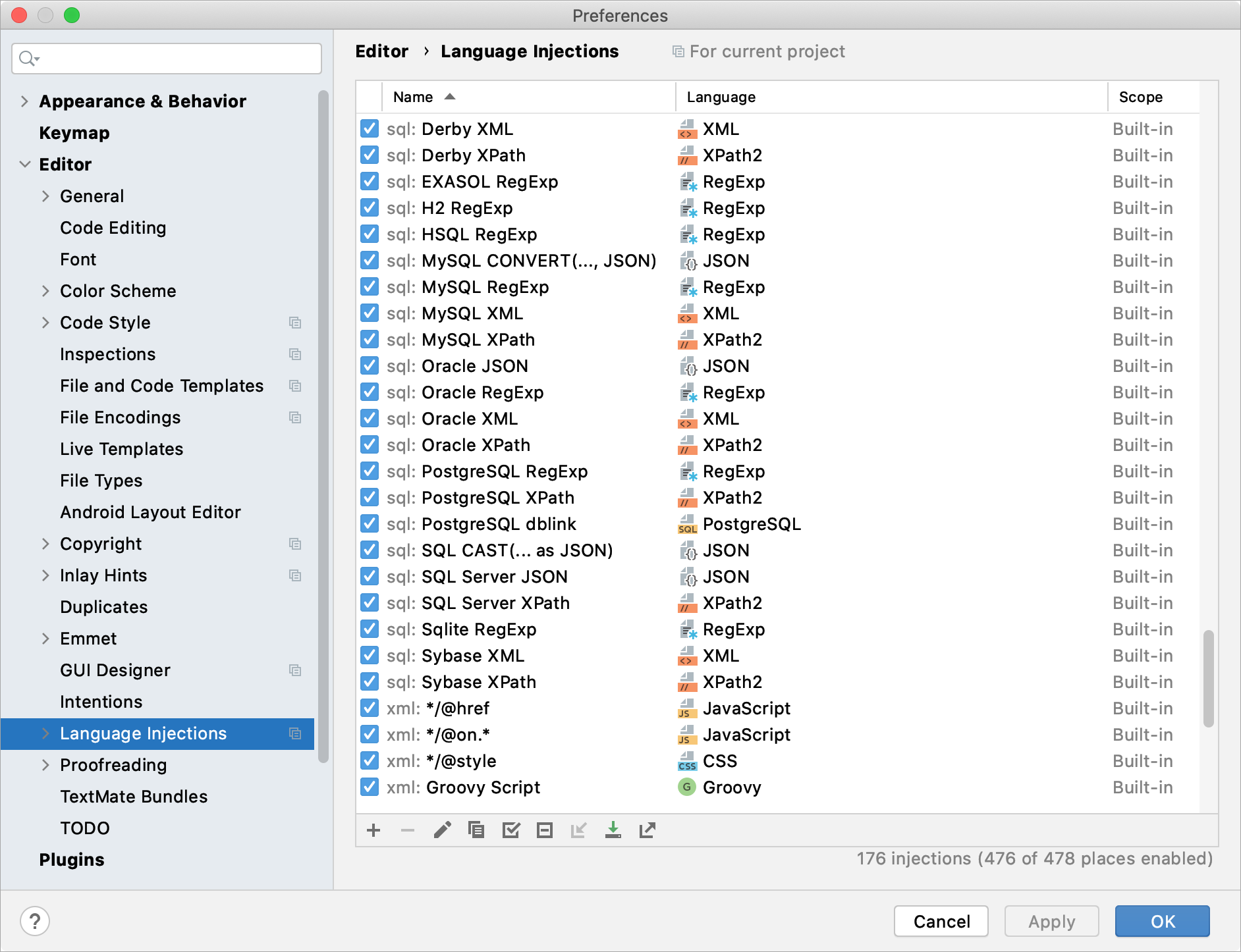Expand the General node

45,196
